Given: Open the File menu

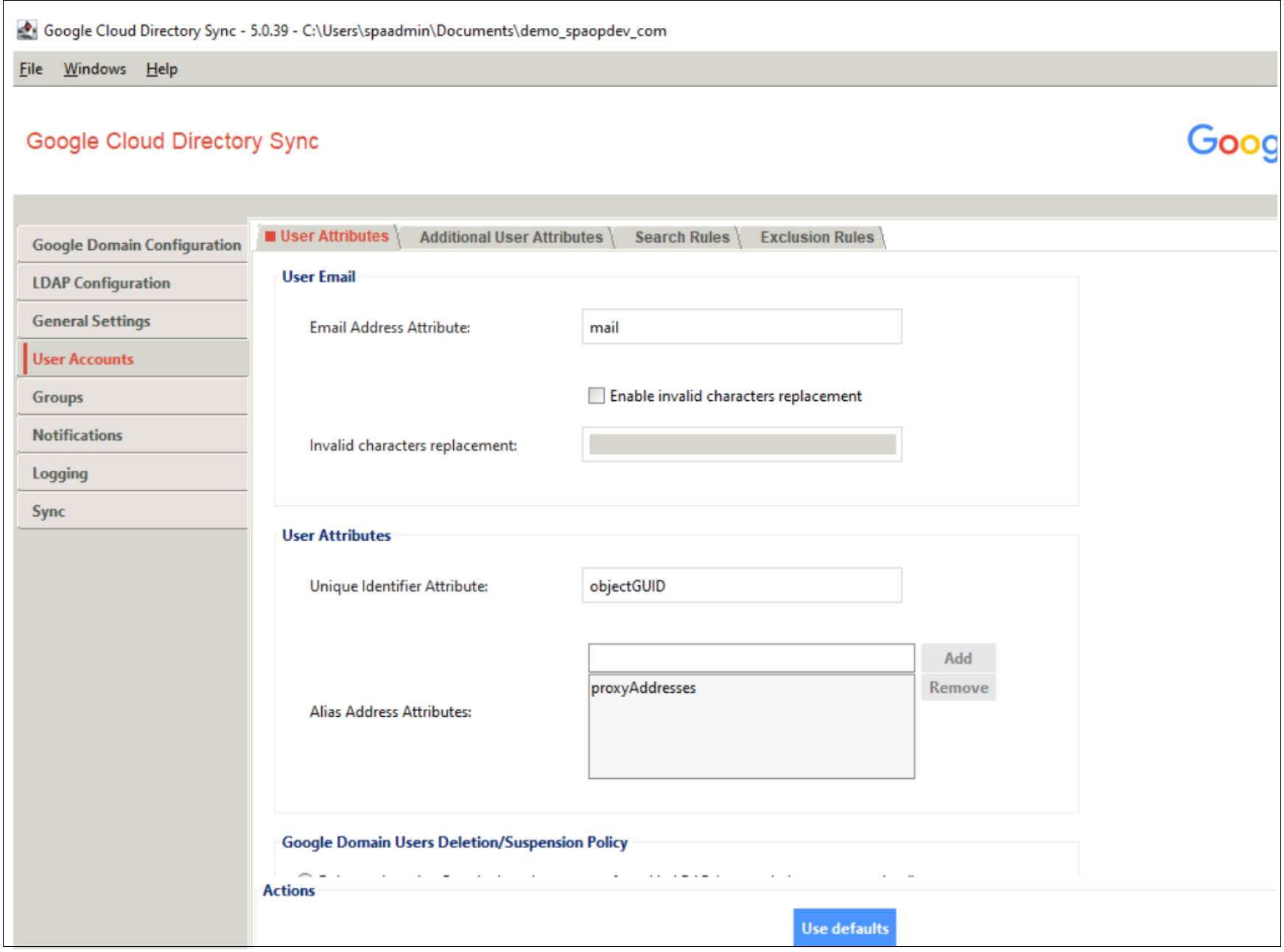Looking at the screenshot, I should [31, 69].
